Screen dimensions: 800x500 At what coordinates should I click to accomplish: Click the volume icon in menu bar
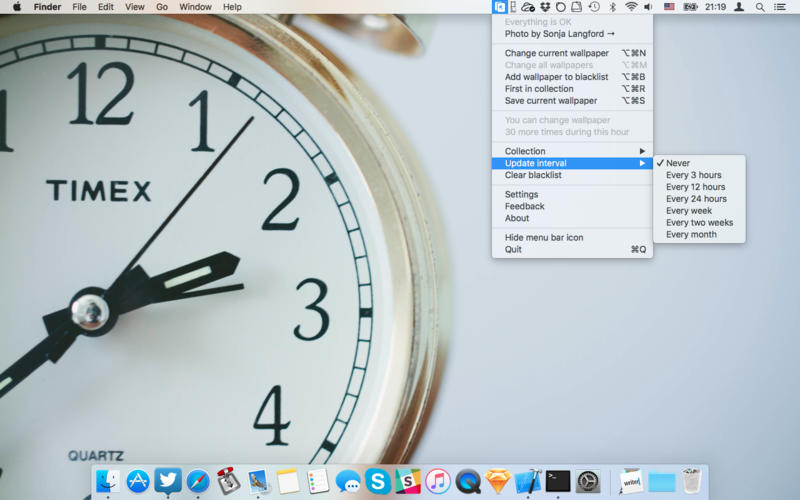click(x=648, y=7)
